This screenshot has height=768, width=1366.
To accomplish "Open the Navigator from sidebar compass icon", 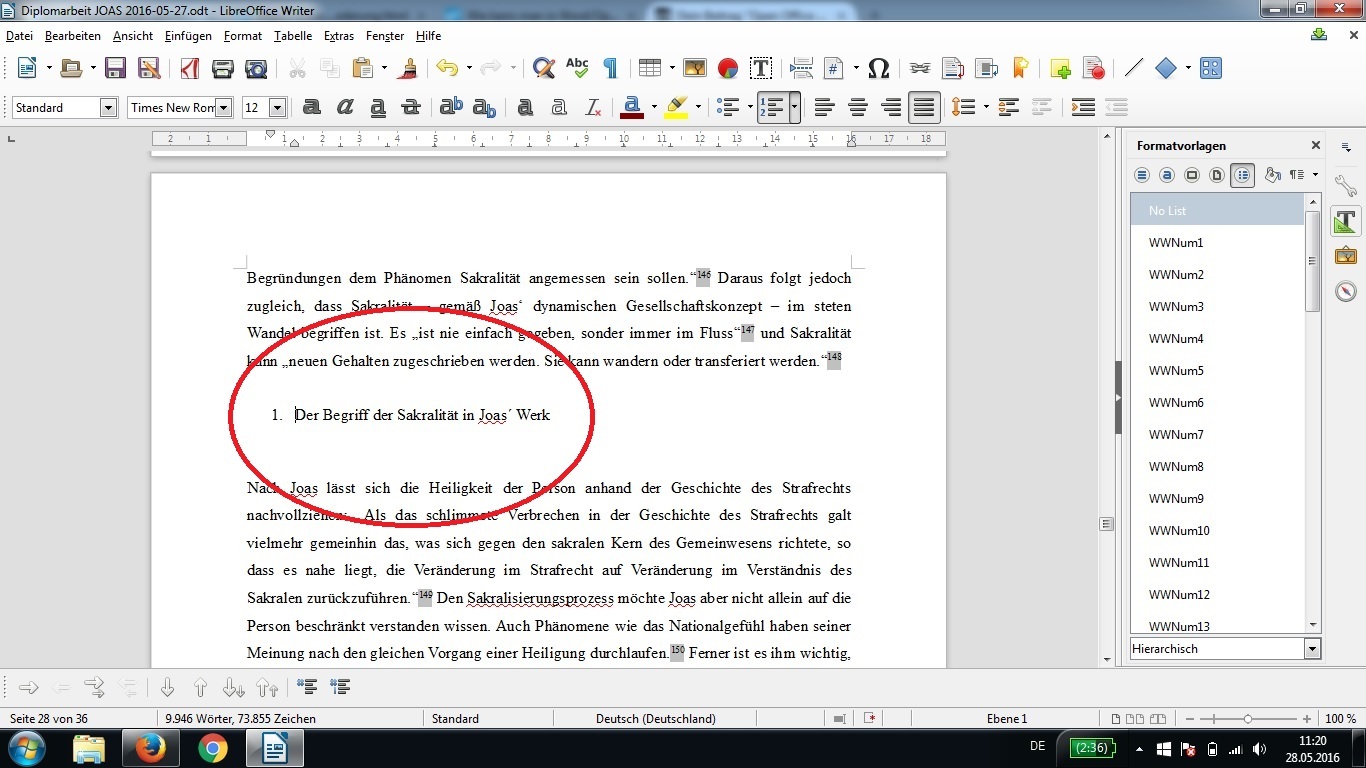I will (1345, 292).
